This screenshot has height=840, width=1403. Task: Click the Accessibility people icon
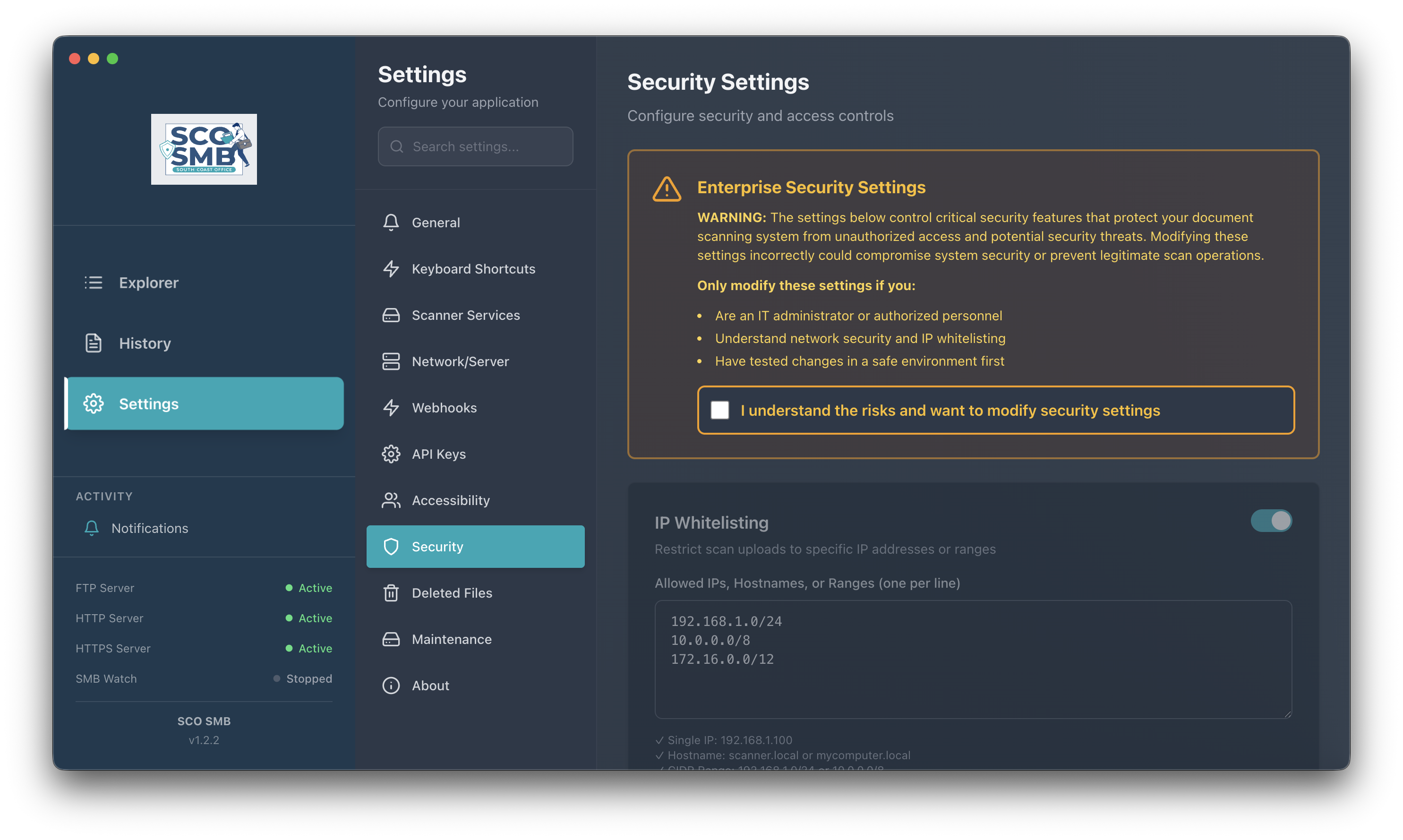click(391, 500)
